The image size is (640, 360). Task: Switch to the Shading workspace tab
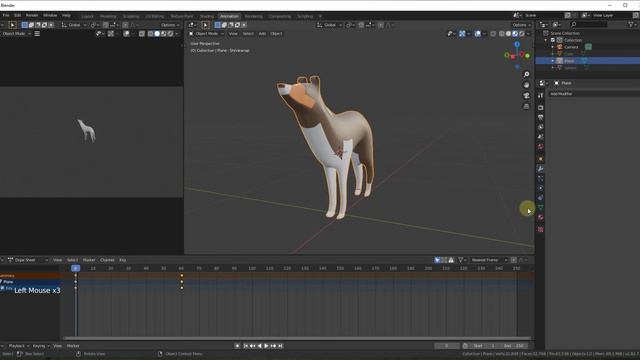click(x=207, y=16)
